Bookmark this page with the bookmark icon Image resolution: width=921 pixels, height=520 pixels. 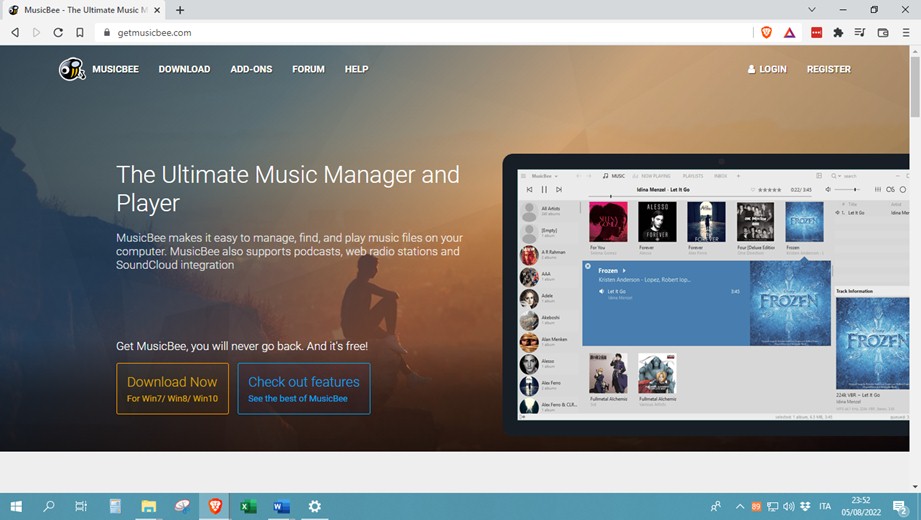click(x=80, y=32)
